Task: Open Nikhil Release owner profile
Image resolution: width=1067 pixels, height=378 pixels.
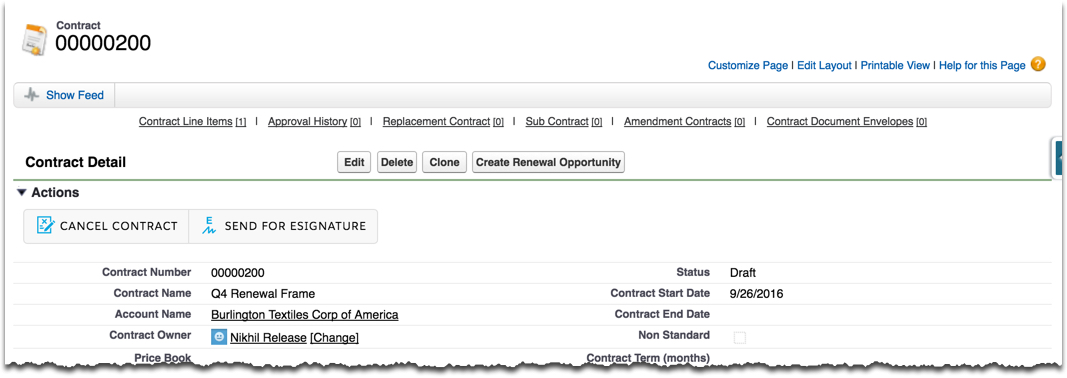Action: point(268,338)
